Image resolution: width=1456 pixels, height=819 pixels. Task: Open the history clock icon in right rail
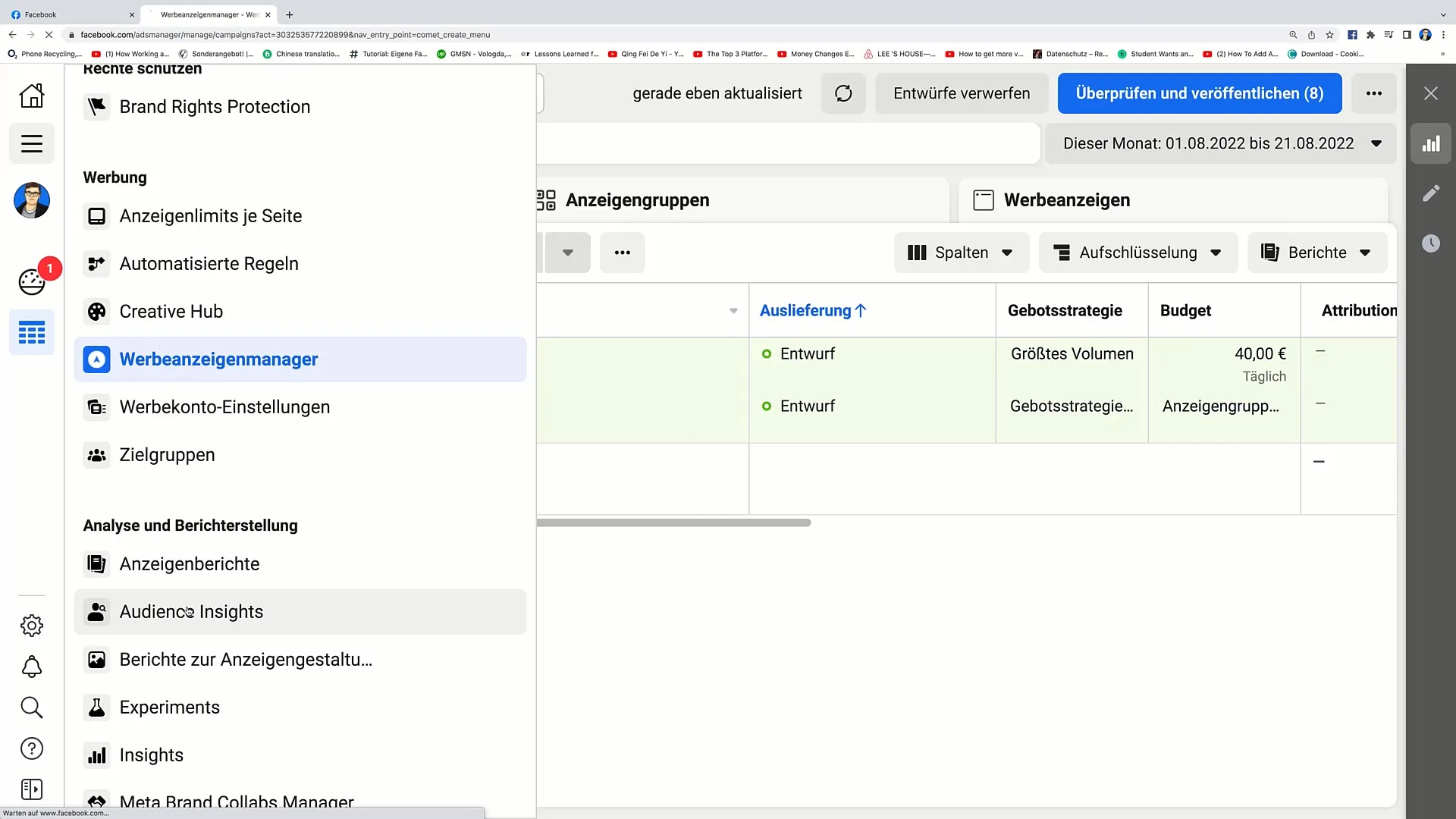pos(1431,243)
